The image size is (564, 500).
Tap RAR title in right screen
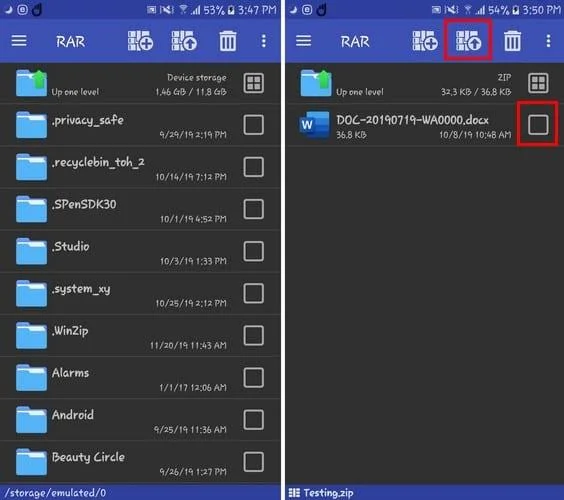[355, 41]
